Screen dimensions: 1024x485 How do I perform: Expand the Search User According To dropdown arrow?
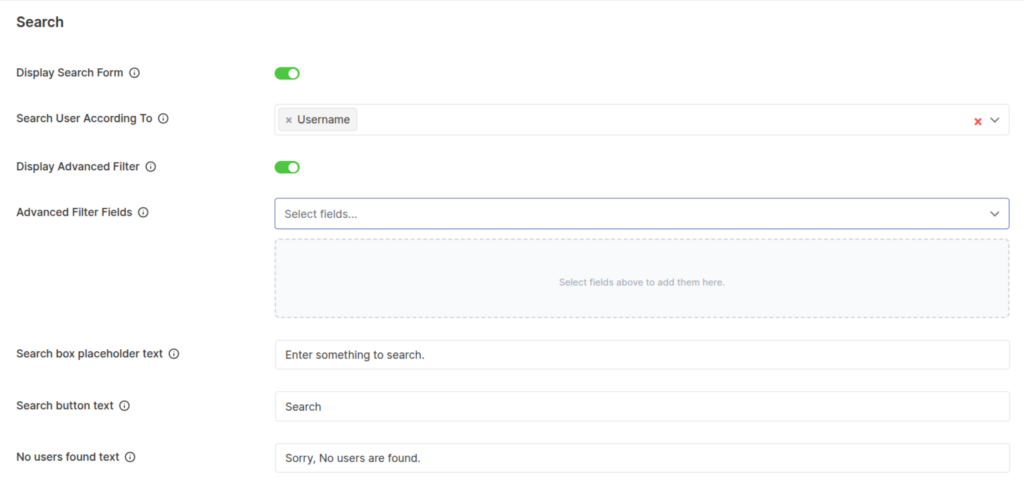(x=995, y=120)
